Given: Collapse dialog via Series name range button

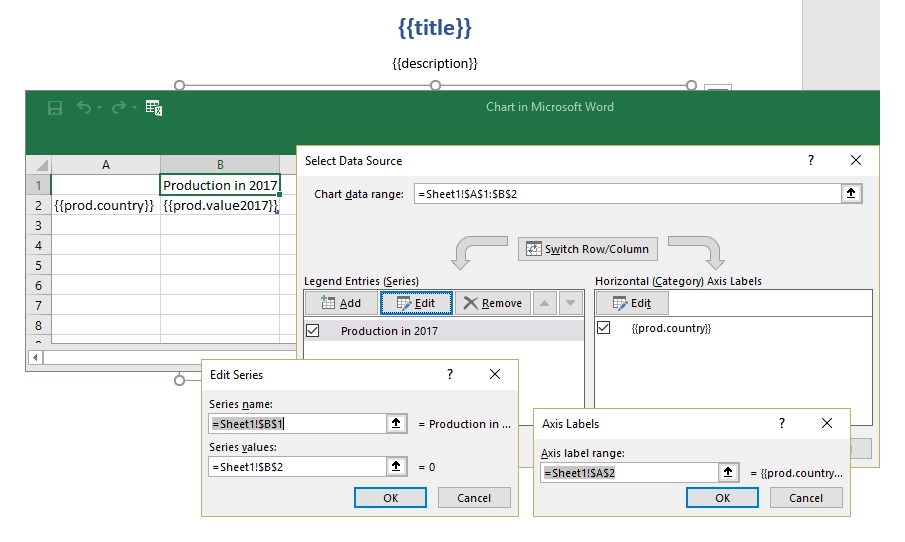Looking at the screenshot, I should pos(396,424).
